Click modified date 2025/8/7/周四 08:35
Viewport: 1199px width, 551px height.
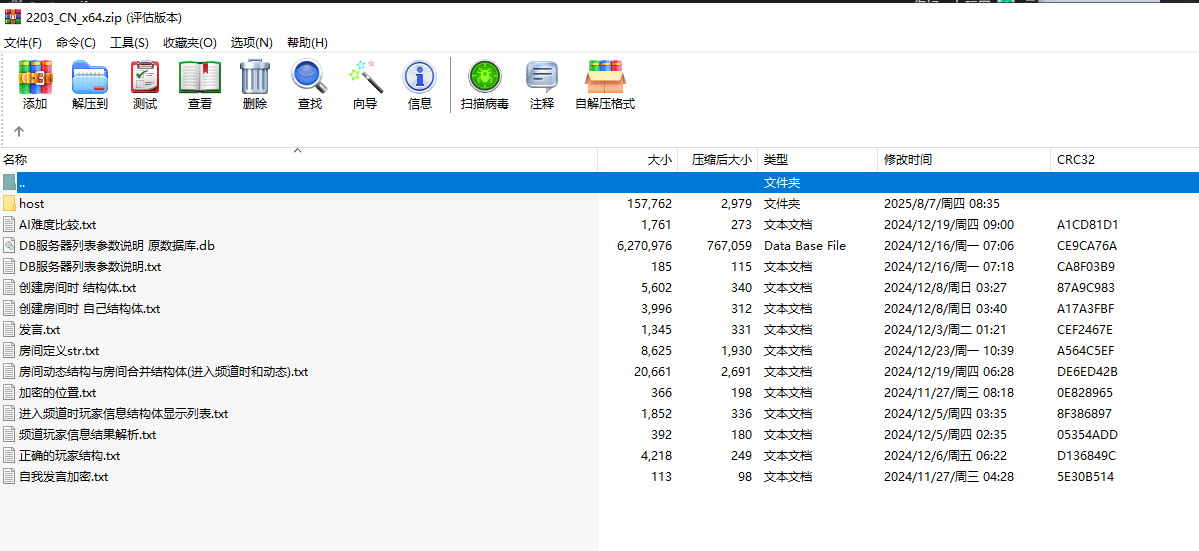tap(942, 204)
